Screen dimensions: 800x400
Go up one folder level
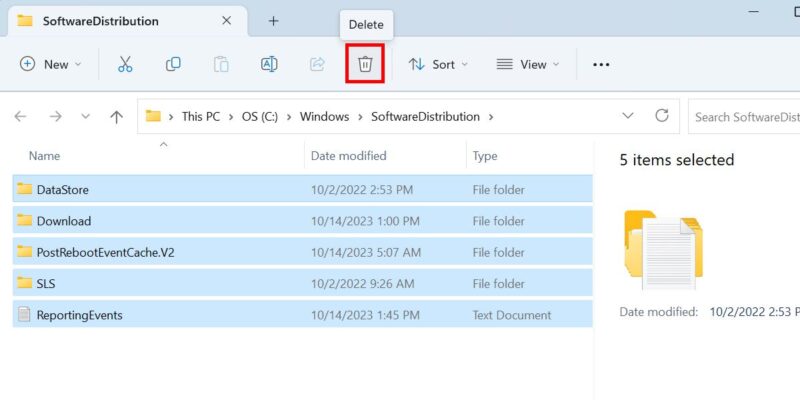coord(117,117)
